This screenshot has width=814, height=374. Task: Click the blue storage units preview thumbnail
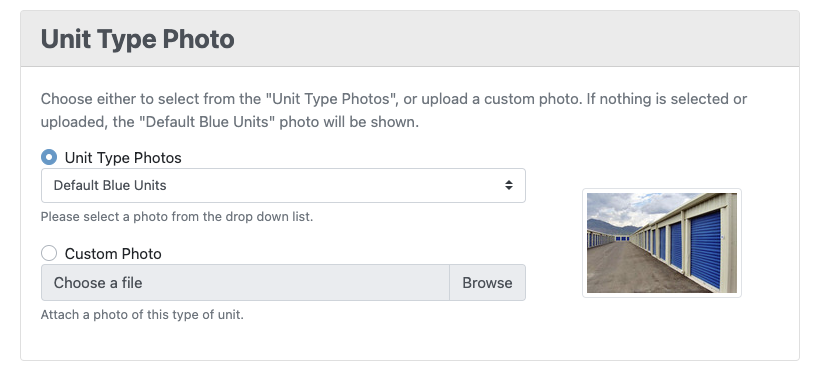coord(662,243)
